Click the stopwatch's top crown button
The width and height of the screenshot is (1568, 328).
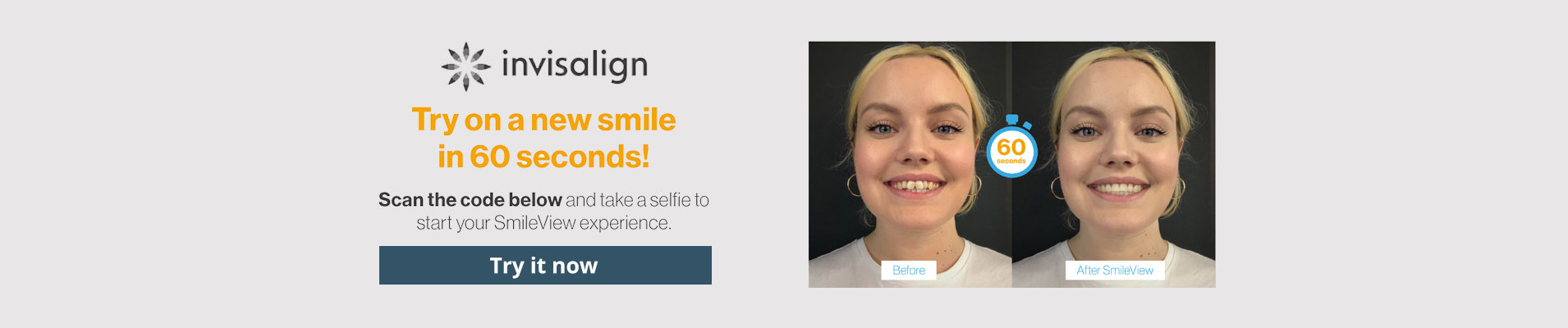(x=1011, y=120)
